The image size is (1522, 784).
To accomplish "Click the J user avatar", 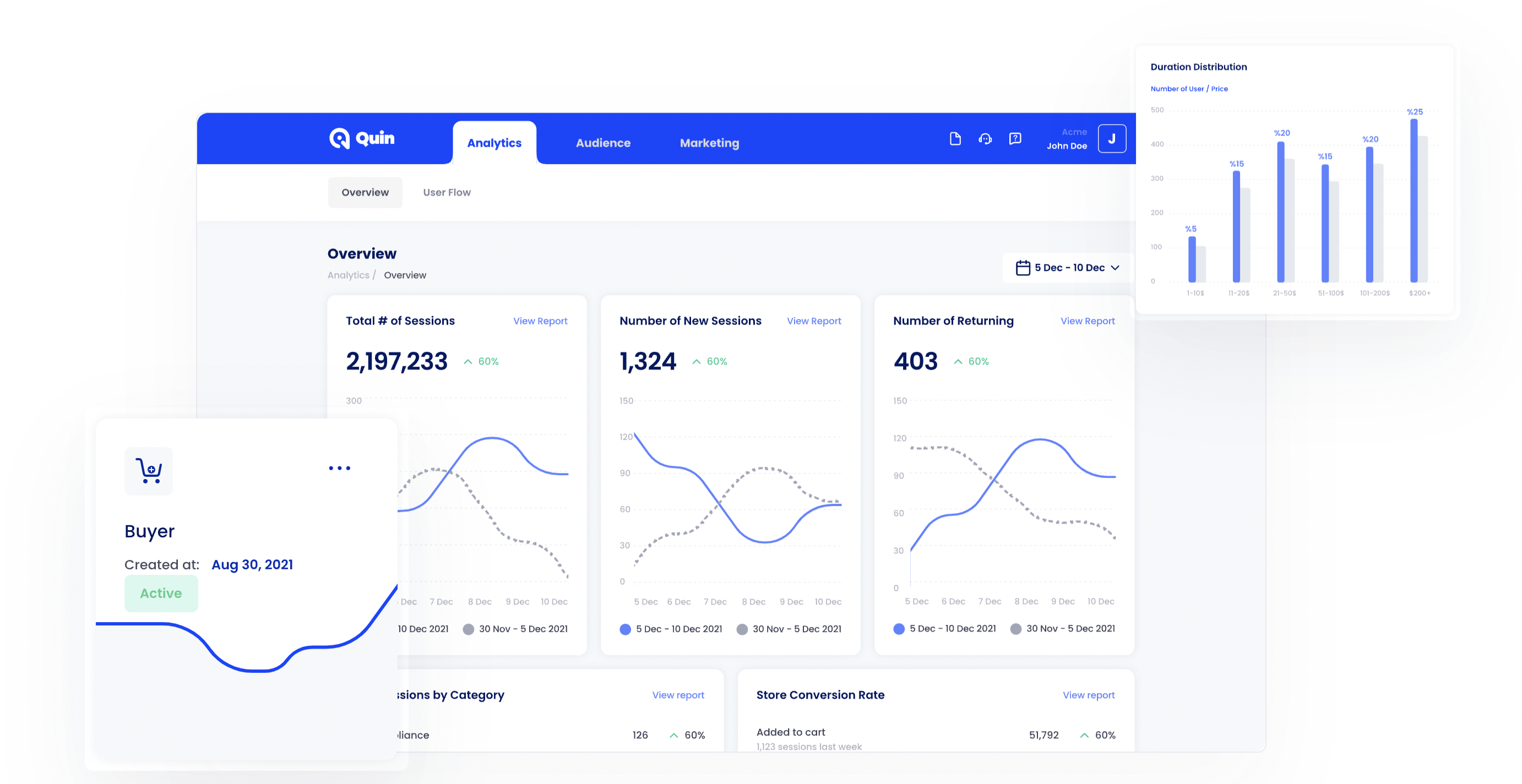I will click(1111, 139).
